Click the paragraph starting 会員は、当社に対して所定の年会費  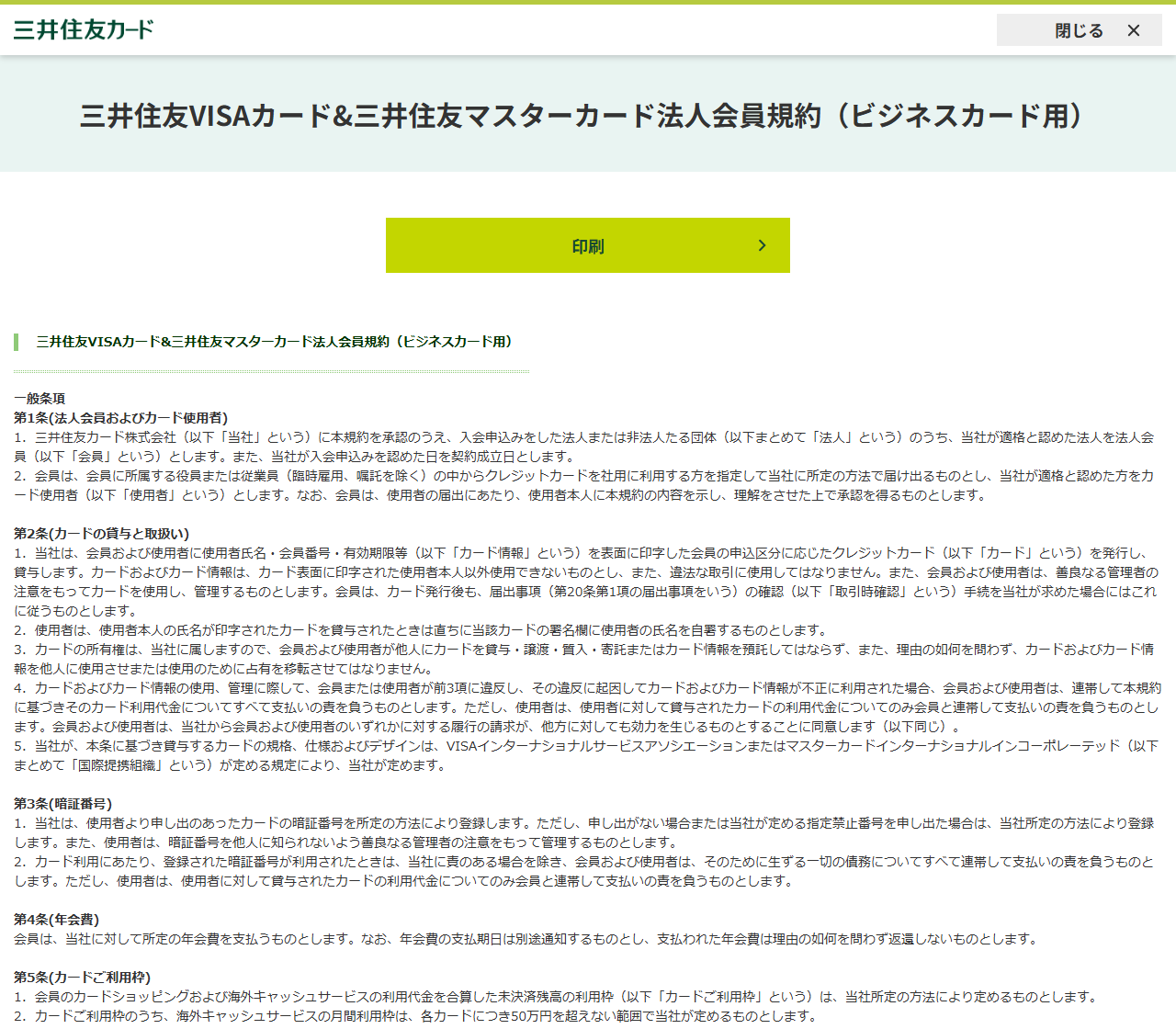tap(526, 939)
